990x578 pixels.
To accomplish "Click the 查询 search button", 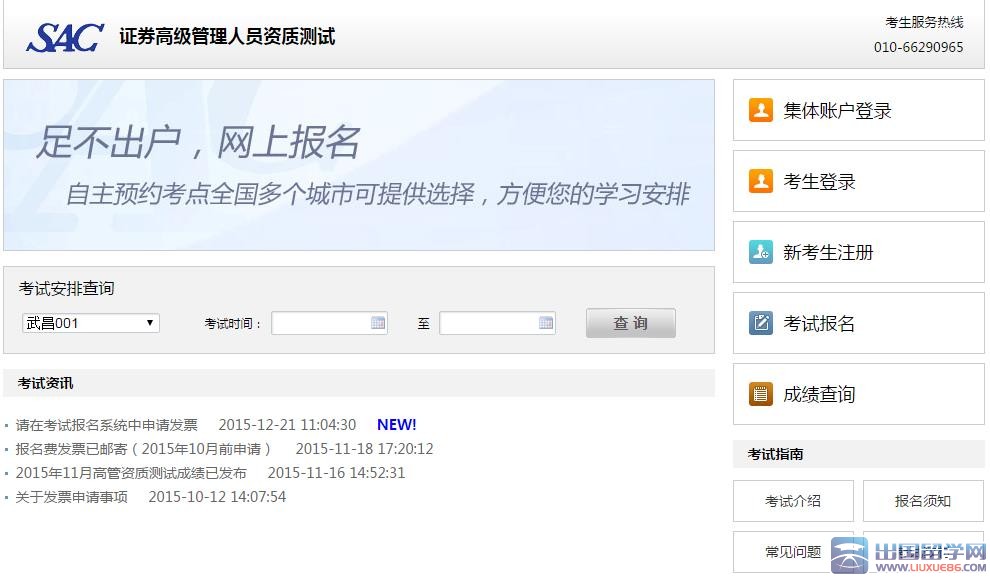I will click(x=630, y=322).
